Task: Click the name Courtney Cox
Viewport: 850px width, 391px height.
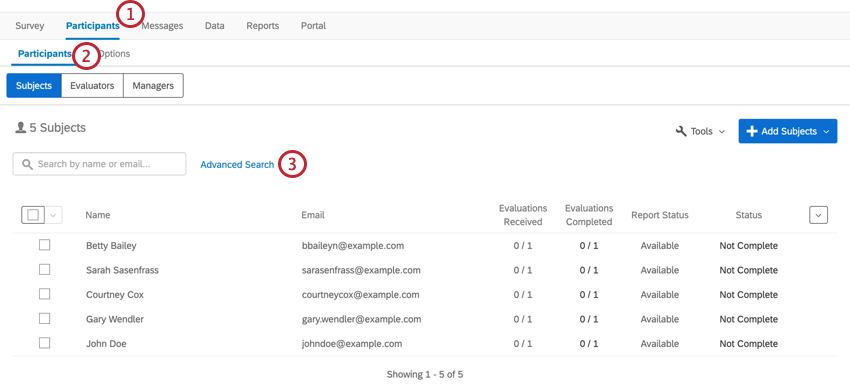Action: point(115,294)
